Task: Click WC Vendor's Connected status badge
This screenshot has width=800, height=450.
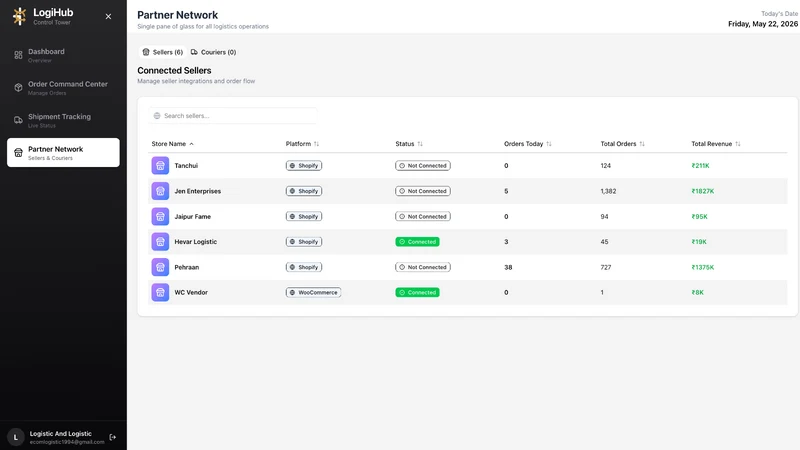Action: click(x=417, y=292)
